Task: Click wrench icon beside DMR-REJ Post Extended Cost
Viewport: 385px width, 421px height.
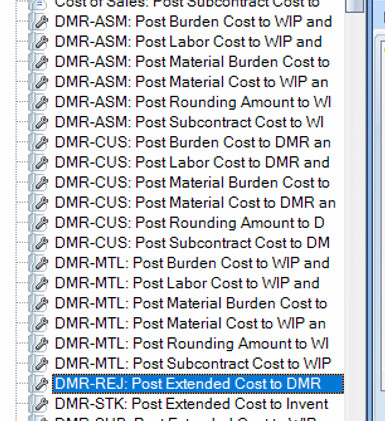Action: (x=39, y=384)
